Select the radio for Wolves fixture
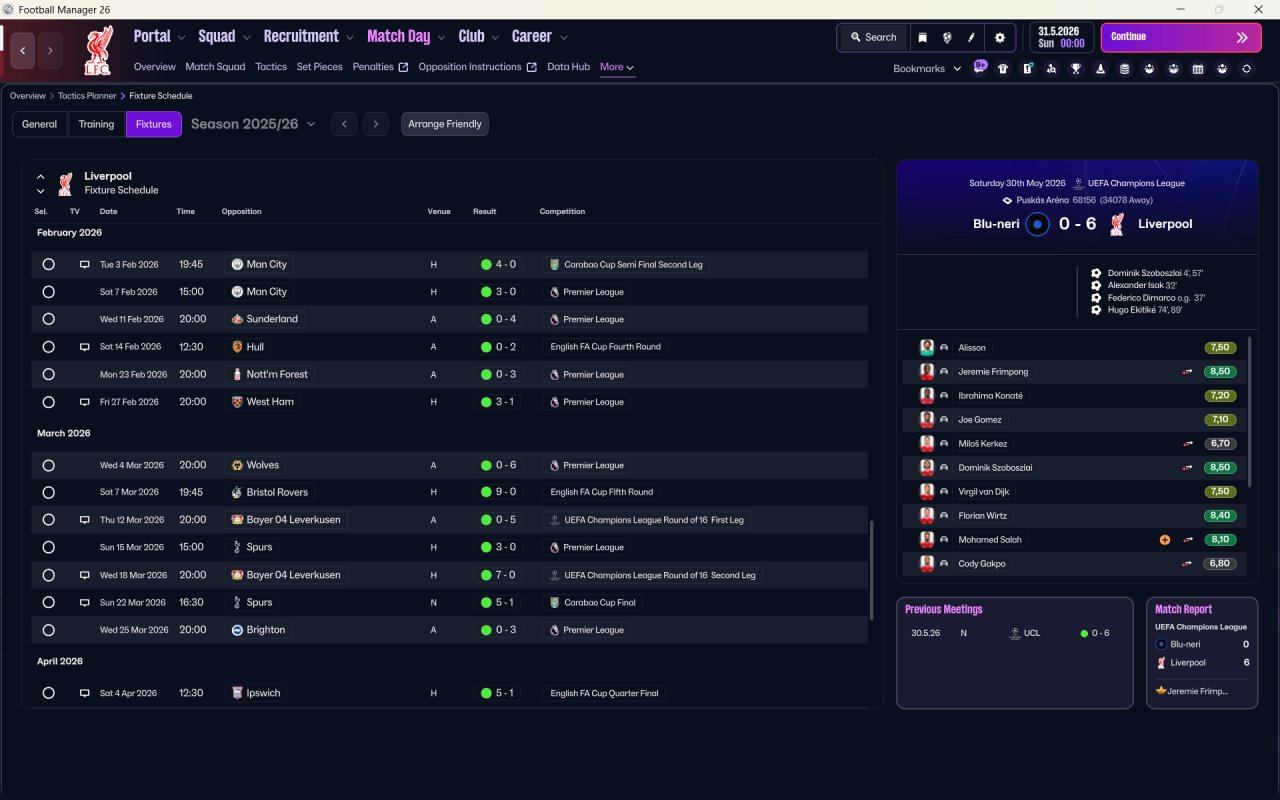Image resolution: width=1280 pixels, height=800 pixels. [48, 466]
